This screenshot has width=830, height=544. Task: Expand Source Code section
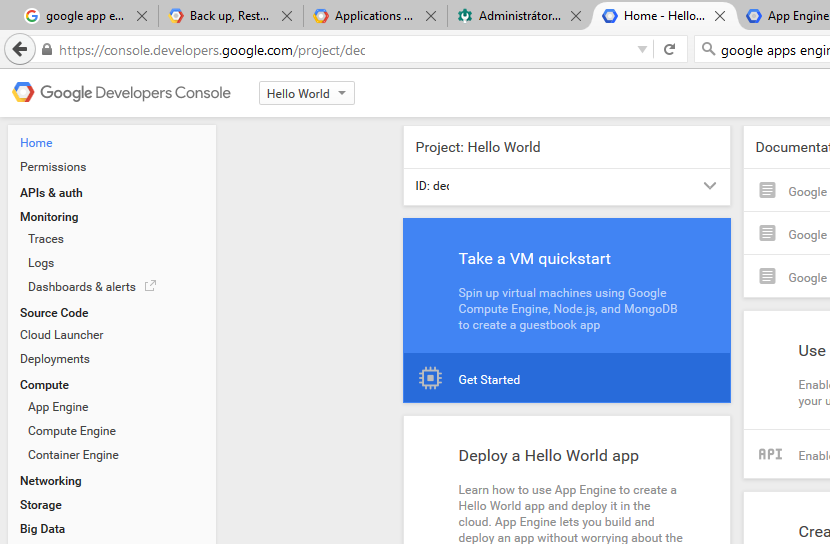54,313
